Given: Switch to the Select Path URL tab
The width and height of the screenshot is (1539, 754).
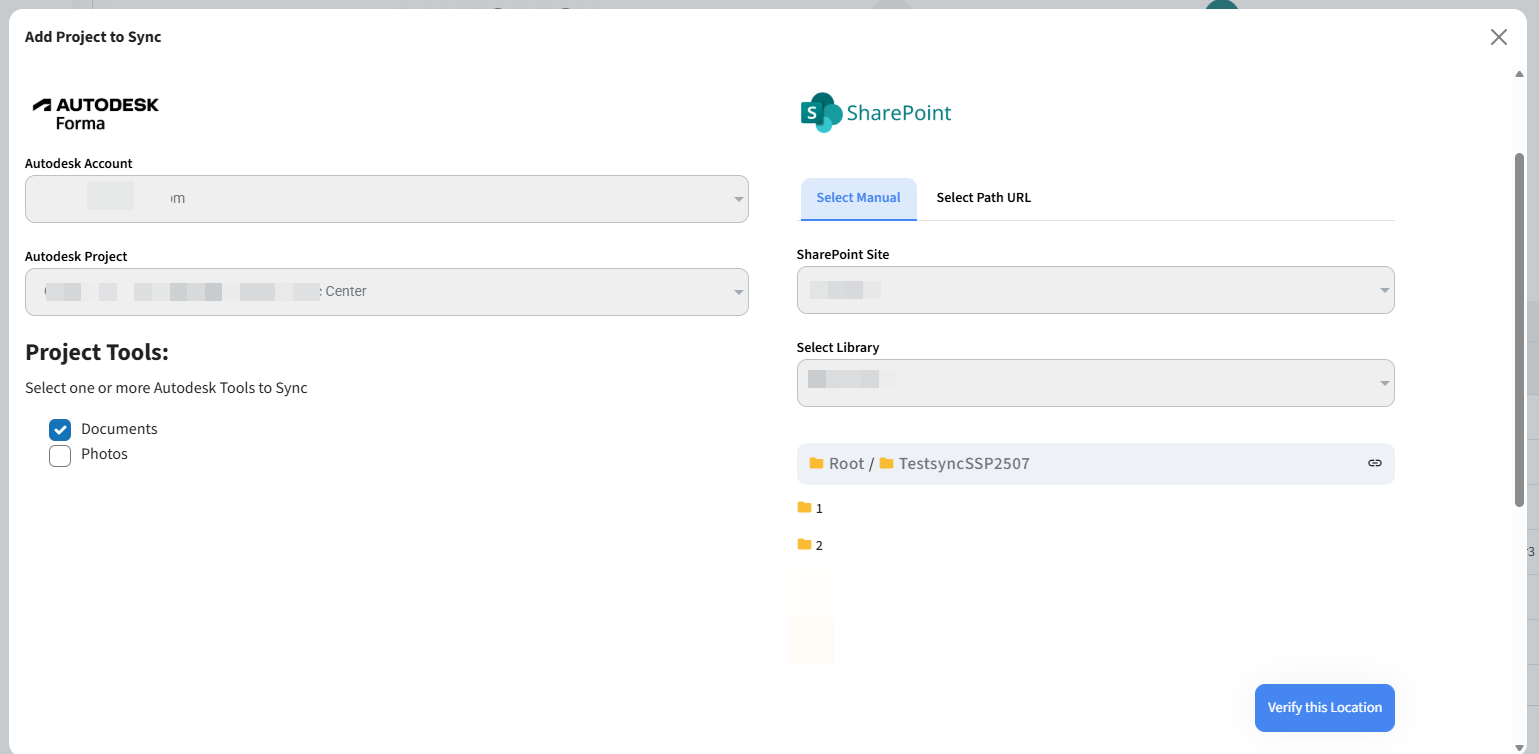Looking at the screenshot, I should (983, 198).
